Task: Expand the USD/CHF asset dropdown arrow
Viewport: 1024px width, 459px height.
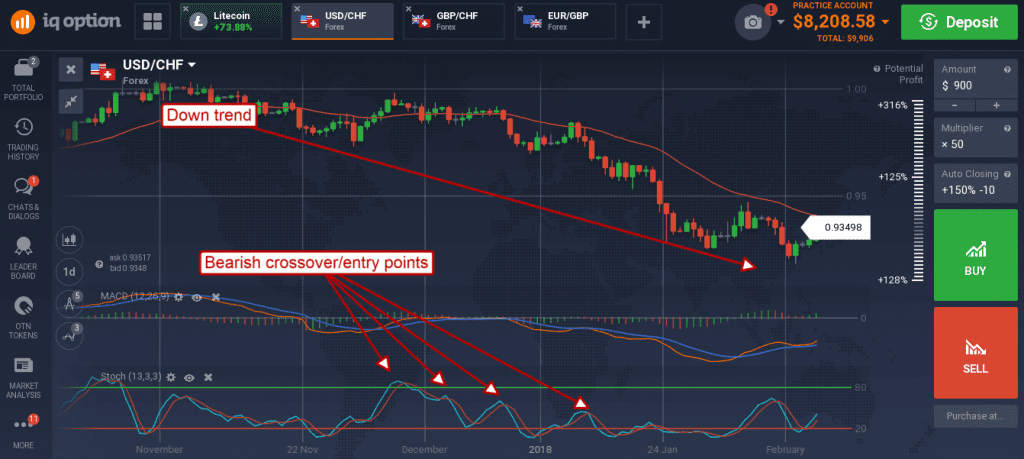Action: point(192,65)
